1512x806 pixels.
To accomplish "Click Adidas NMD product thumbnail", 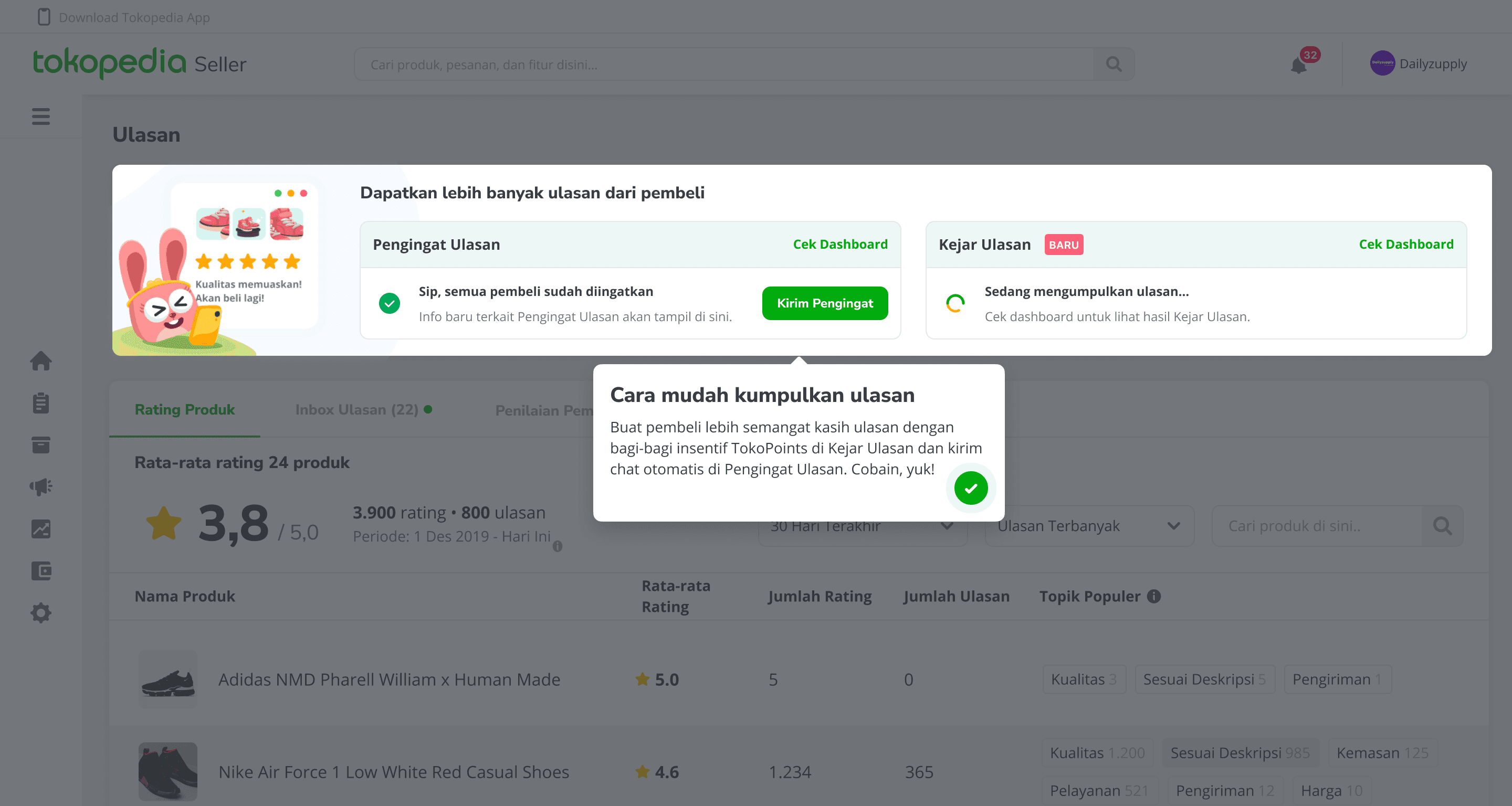I will click(x=168, y=678).
